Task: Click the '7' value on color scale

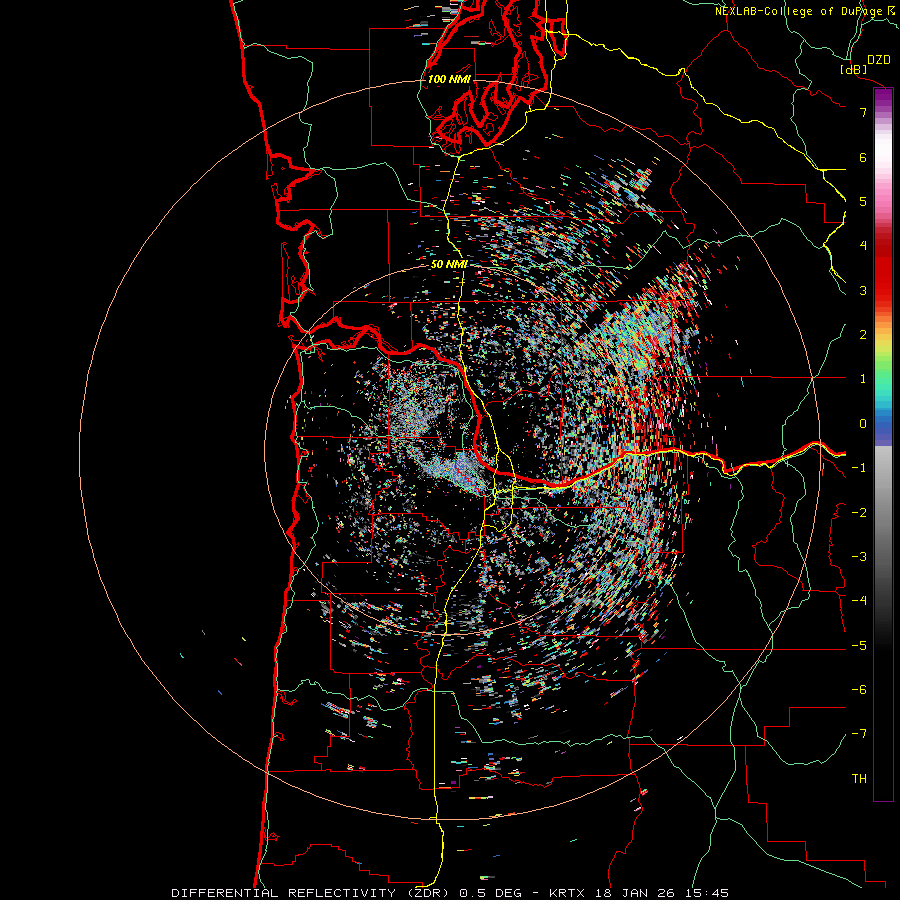Action: tap(863, 112)
